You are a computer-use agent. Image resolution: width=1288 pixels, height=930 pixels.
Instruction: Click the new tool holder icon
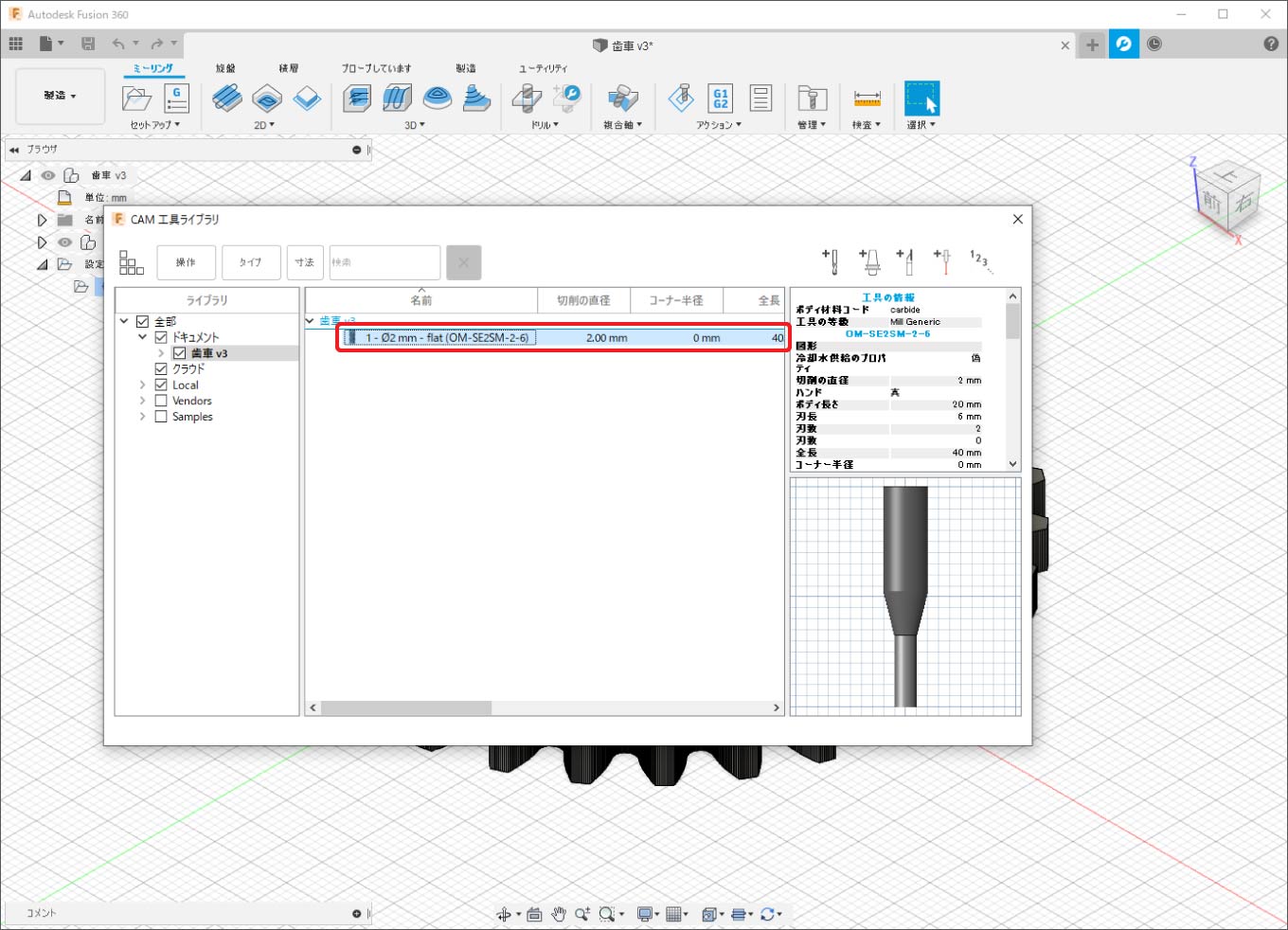[x=869, y=260]
